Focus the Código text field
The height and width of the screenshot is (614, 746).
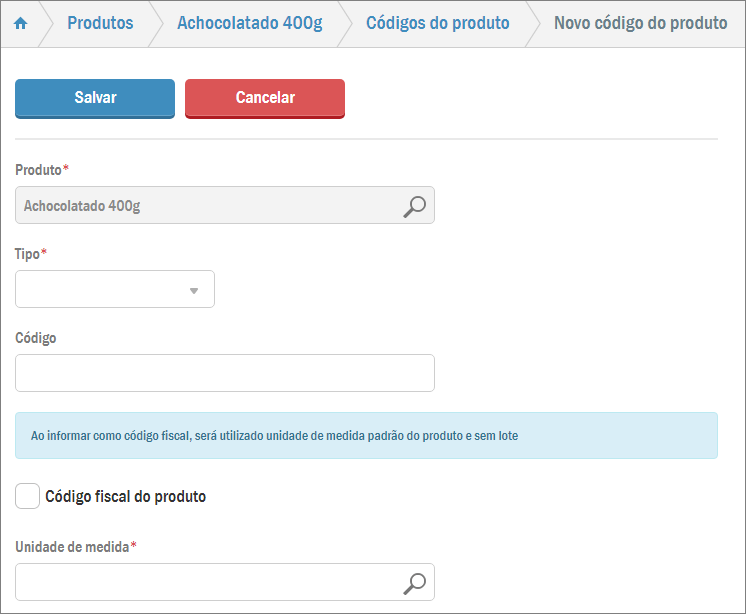225,373
